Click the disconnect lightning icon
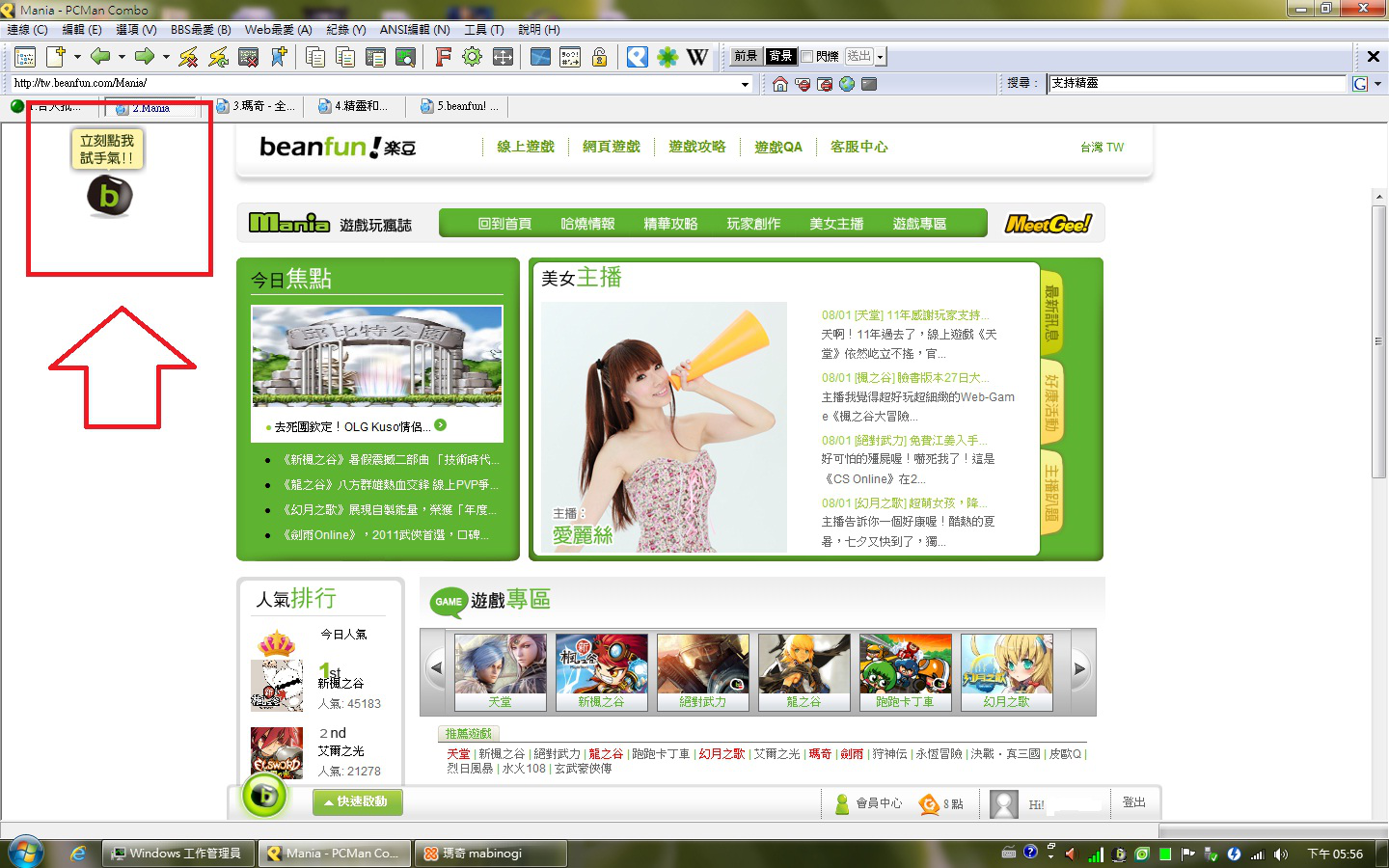 pyautogui.click(x=188, y=57)
